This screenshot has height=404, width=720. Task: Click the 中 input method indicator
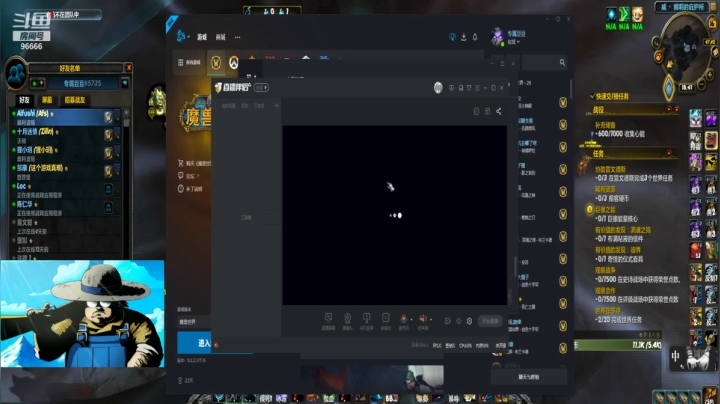[x=675, y=356]
